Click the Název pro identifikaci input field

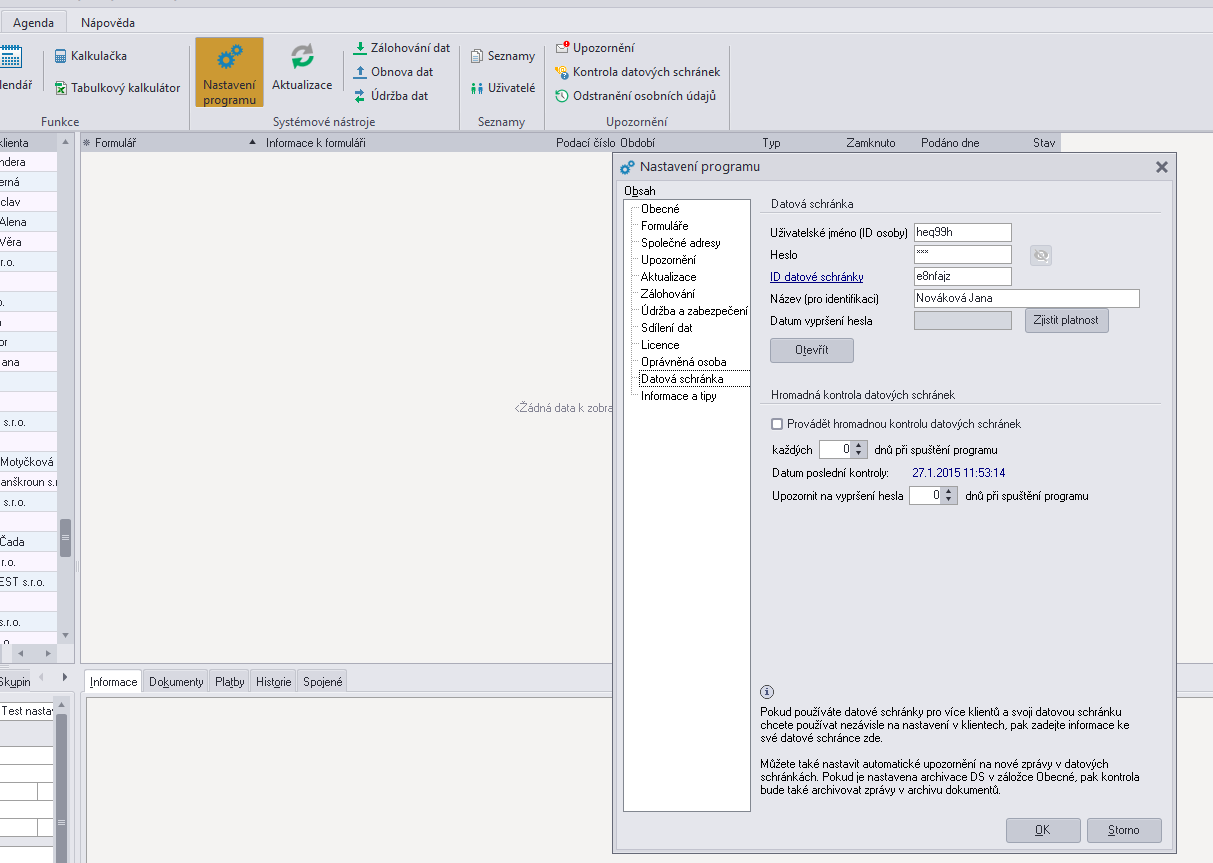[x=1026, y=298]
